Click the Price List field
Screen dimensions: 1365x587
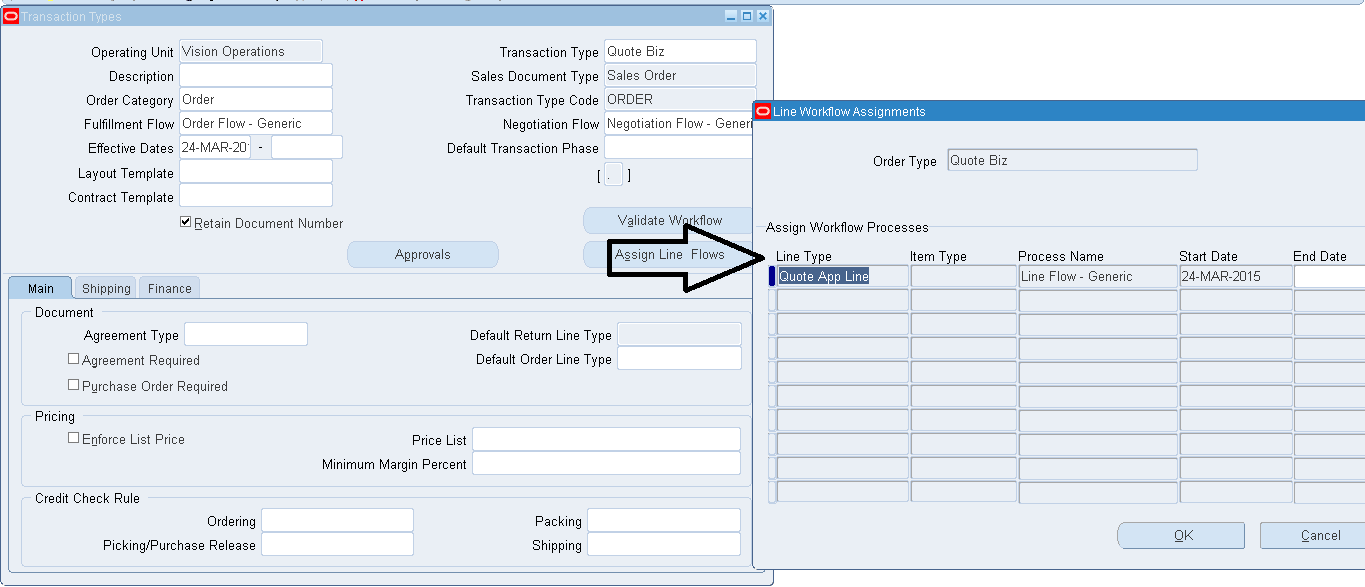pos(606,439)
